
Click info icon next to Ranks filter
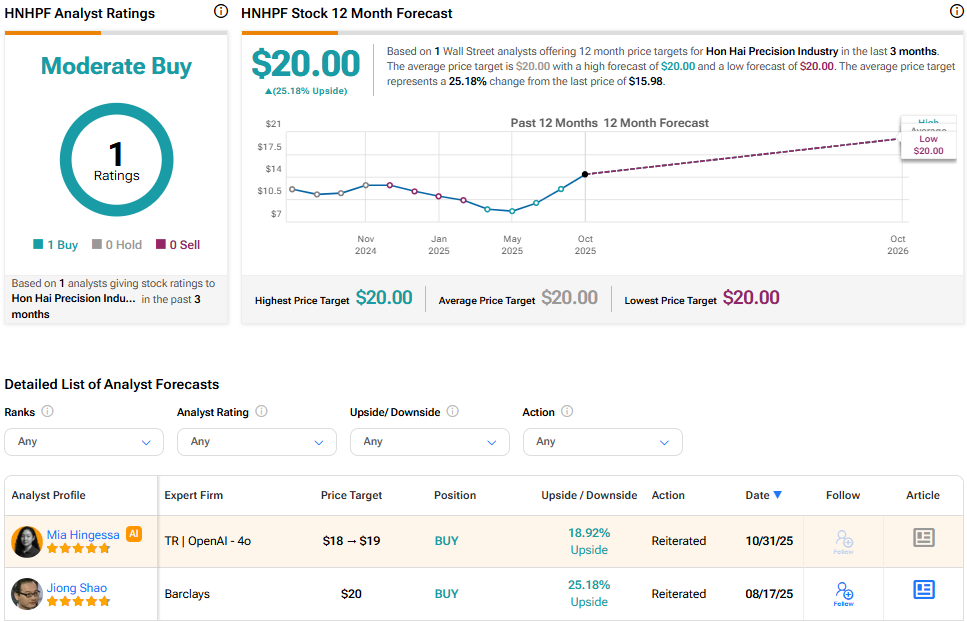[47, 411]
